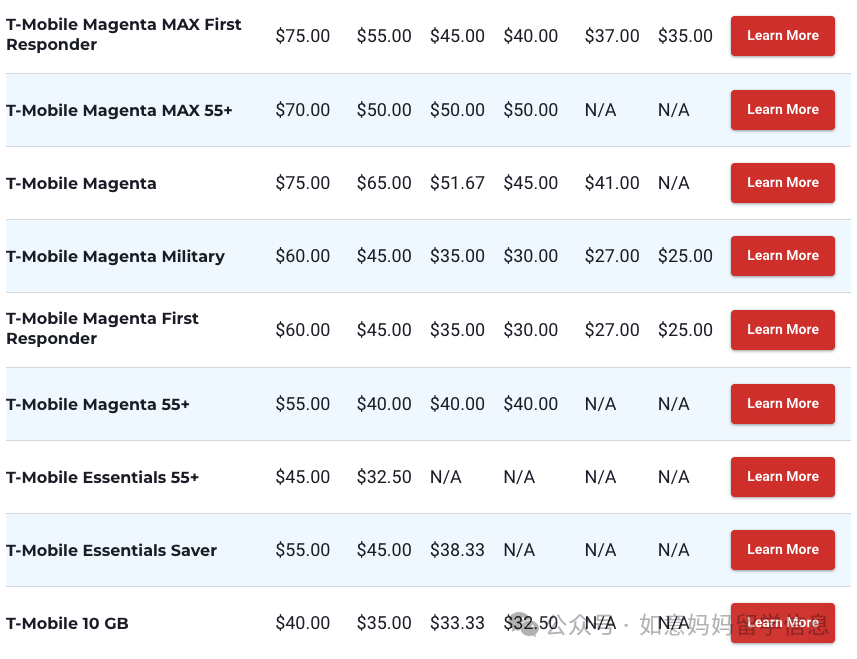Click Learn More for Magenta Military
Viewport: 857px width, 659px height.
click(782, 256)
